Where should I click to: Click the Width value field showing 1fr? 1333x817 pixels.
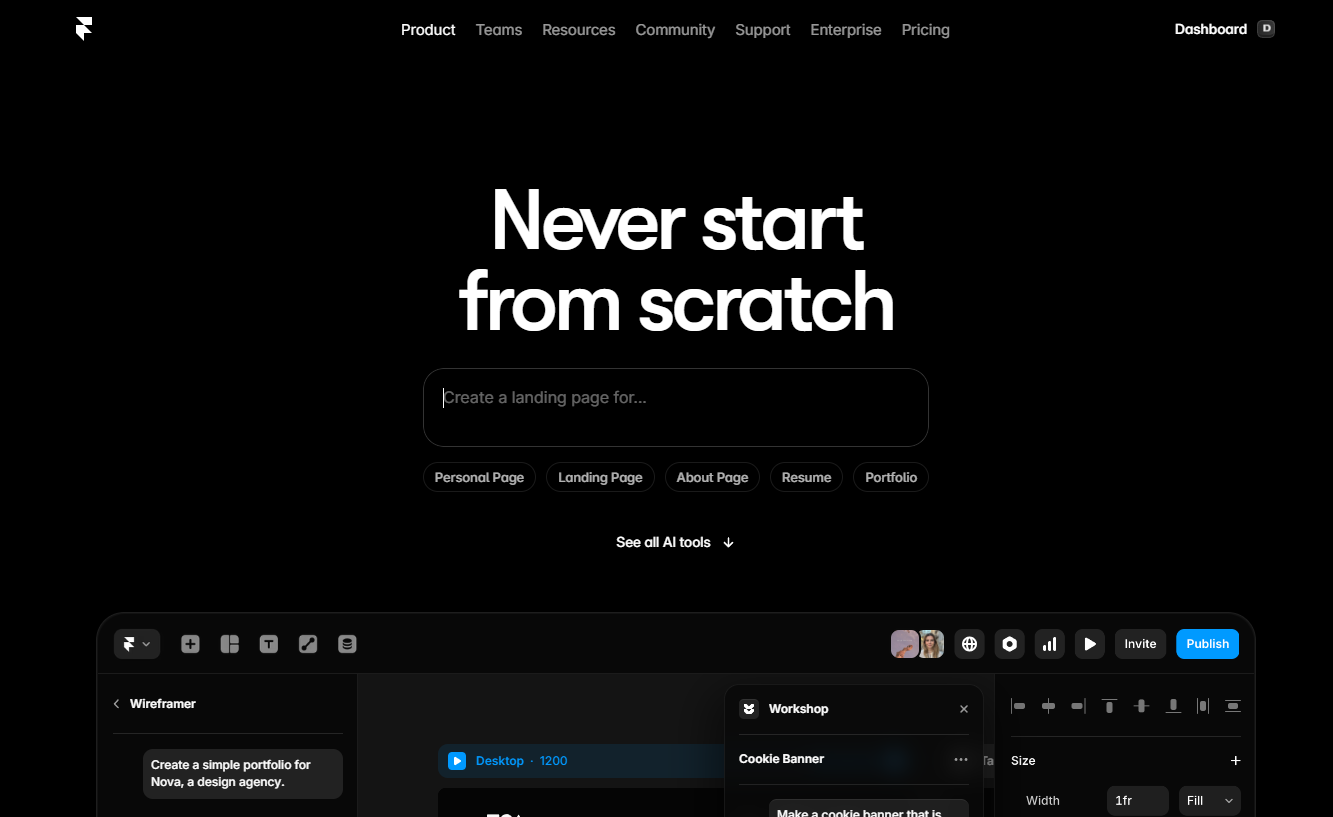point(1138,801)
